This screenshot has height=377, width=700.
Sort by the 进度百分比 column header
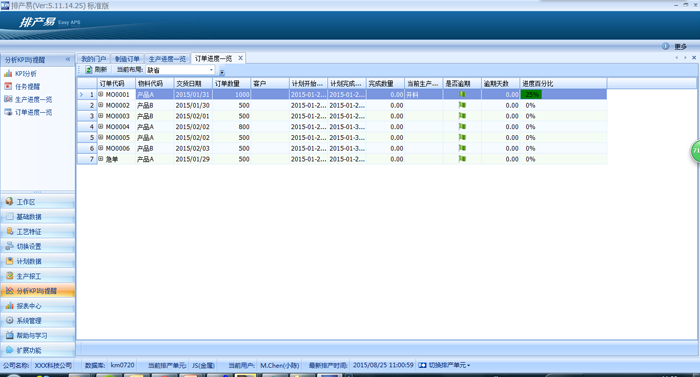563,84
